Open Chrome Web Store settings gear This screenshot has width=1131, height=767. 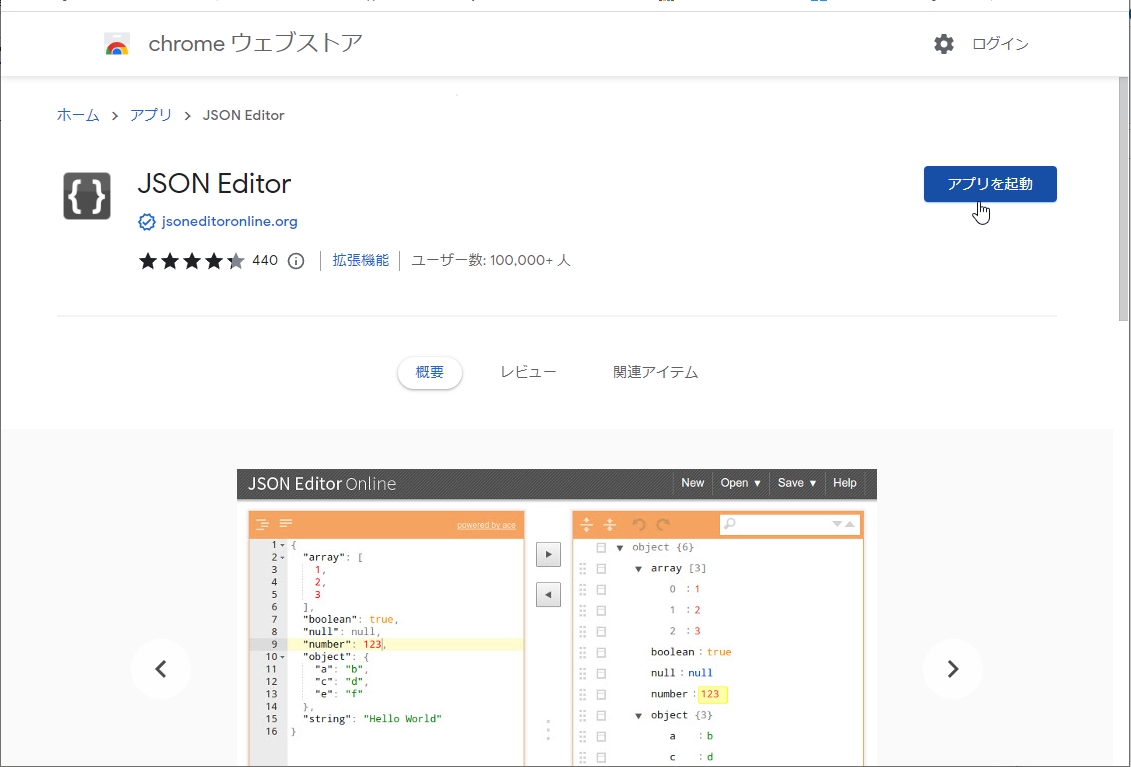(x=943, y=44)
